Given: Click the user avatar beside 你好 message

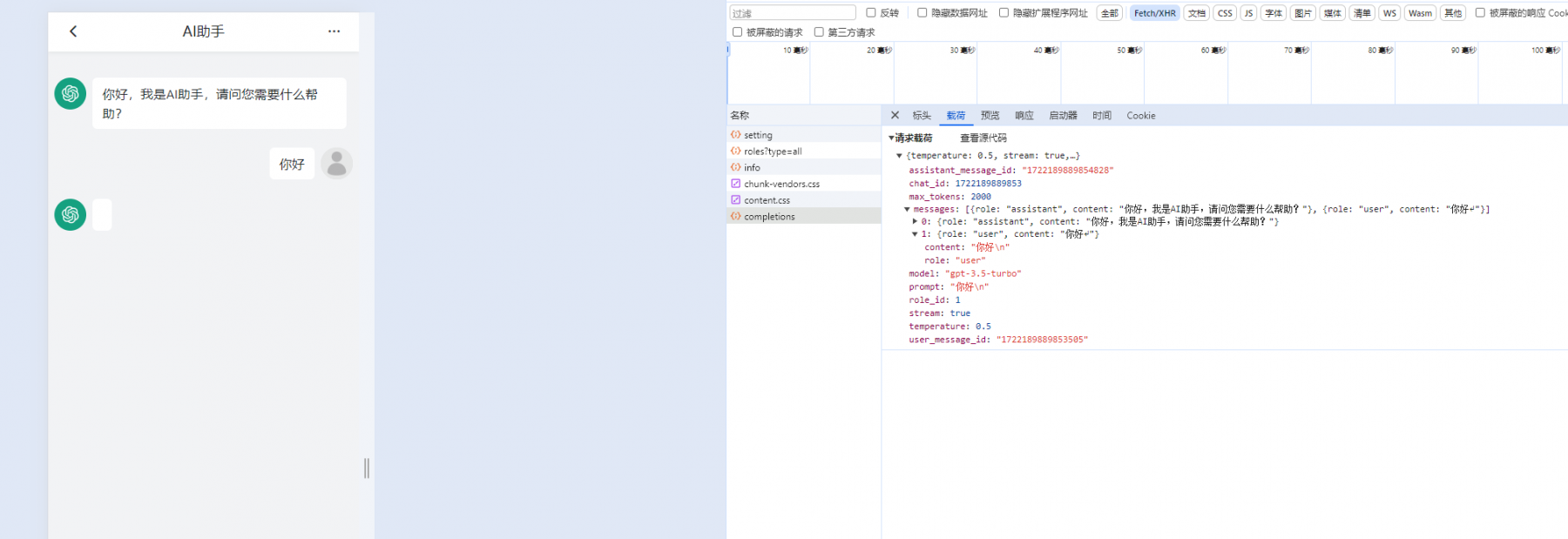Looking at the screenshot, I should (x=336, y=164).
